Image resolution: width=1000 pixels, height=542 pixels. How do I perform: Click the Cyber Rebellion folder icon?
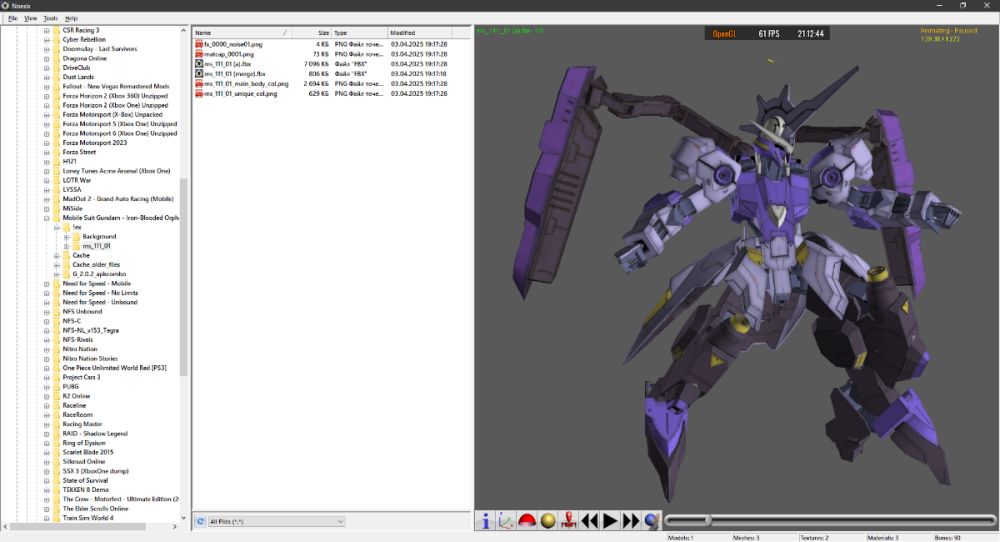pos(56,40)
